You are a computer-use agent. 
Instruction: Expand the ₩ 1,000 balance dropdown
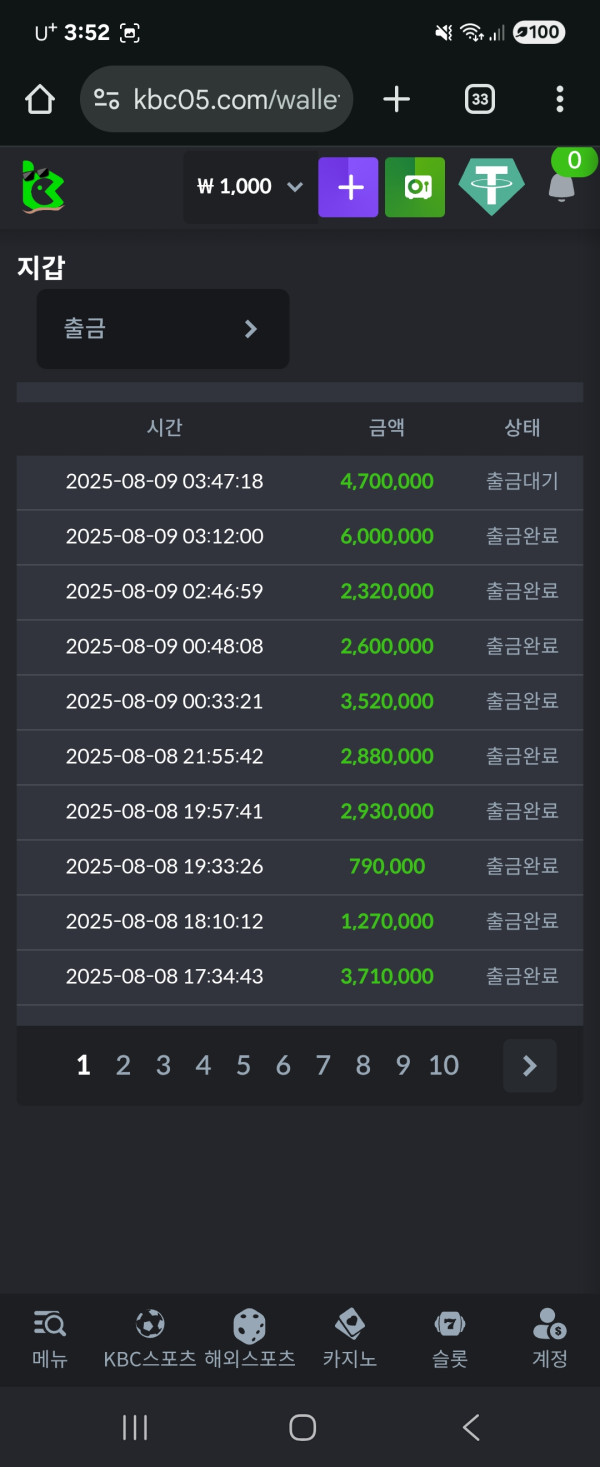coord(294,187)
